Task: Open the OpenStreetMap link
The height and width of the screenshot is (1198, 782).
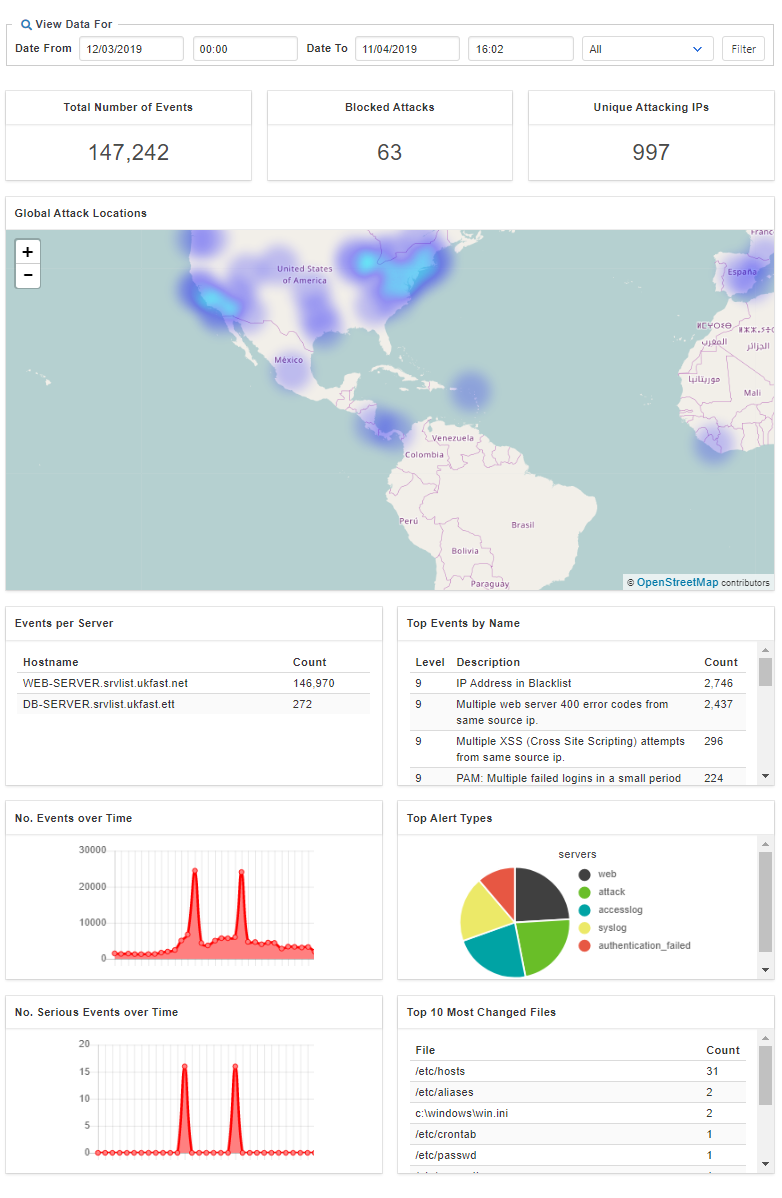Action: (677, 582)
